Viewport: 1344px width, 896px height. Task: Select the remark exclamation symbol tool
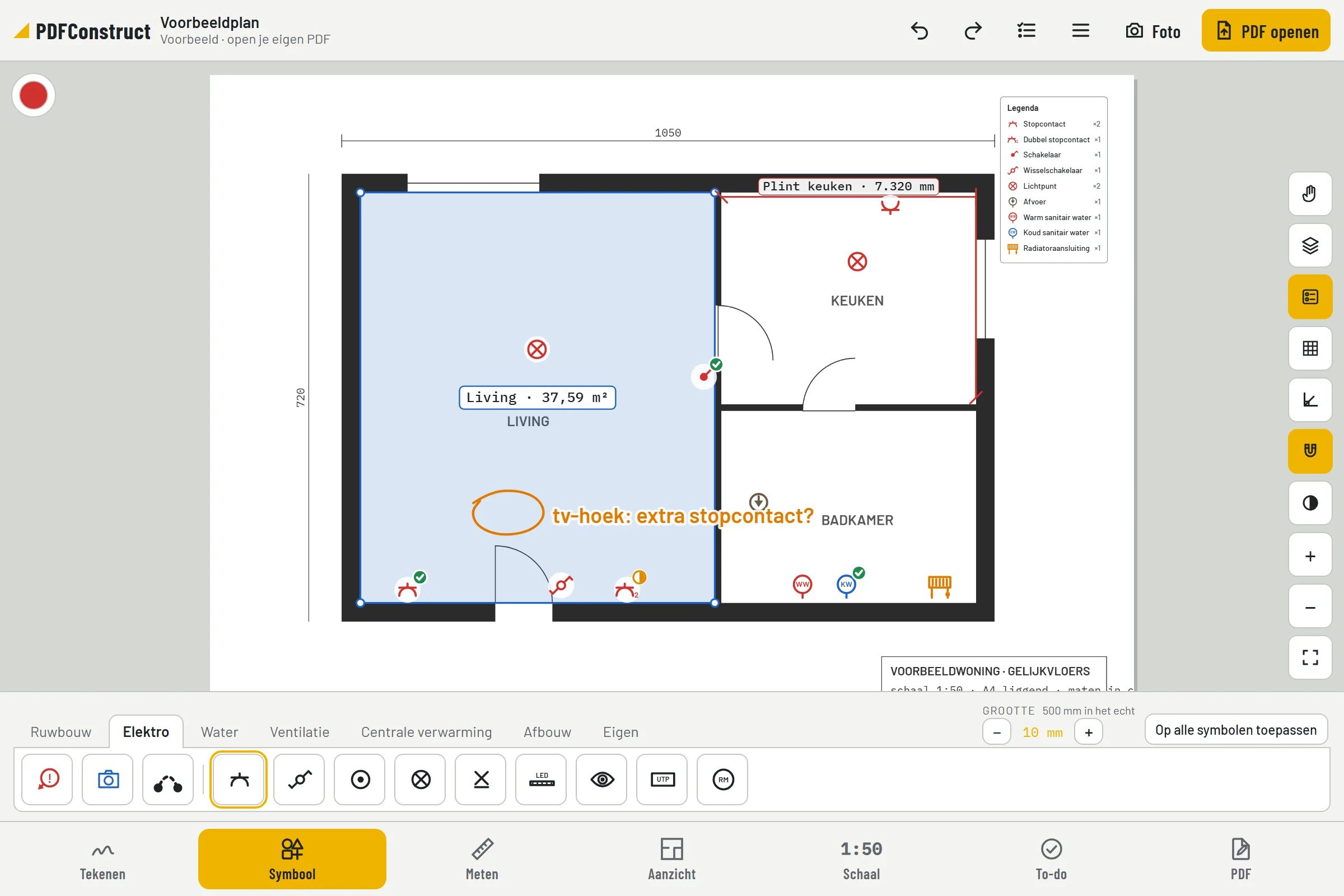pos(48,780)
